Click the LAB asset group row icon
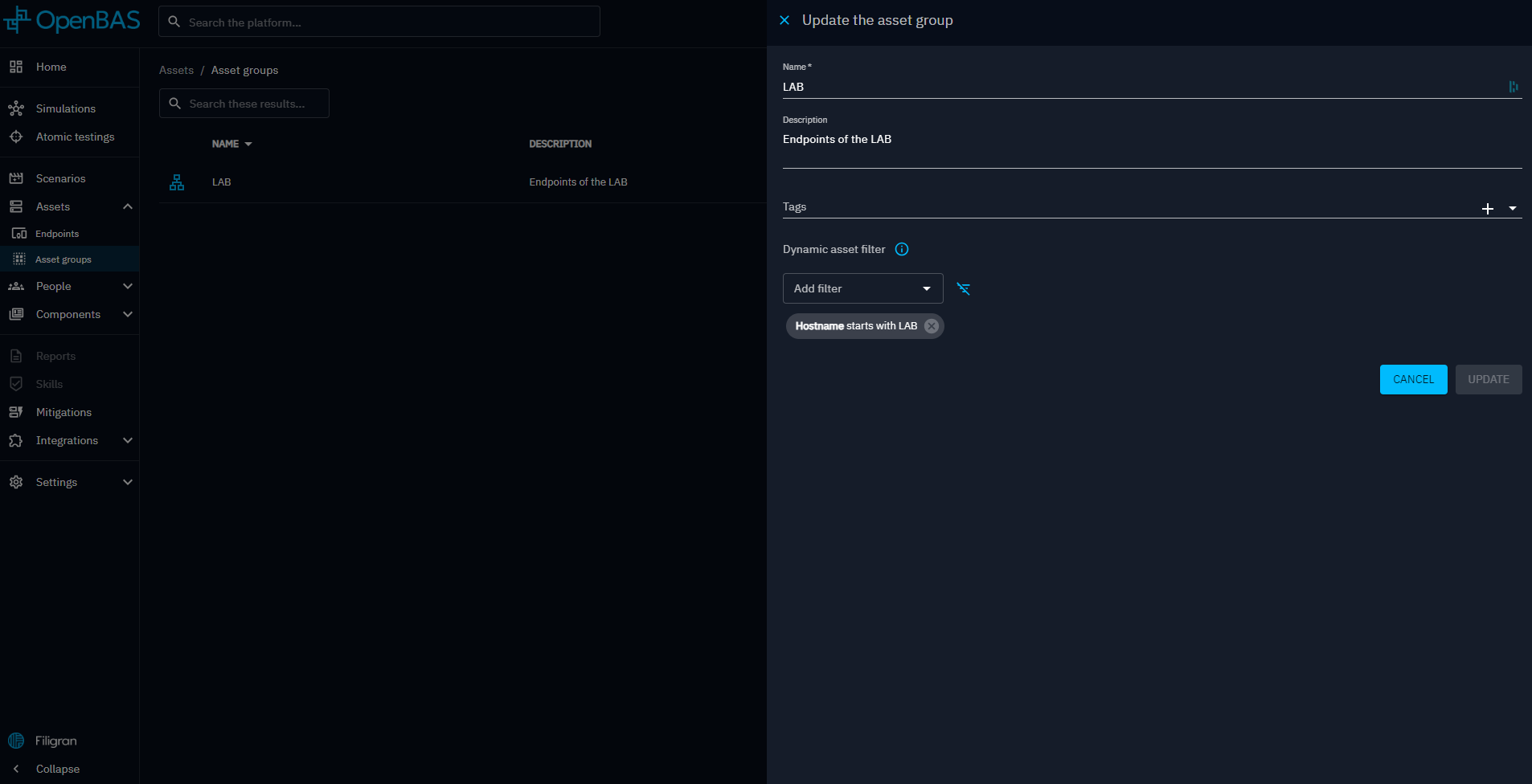Screen dimensions: 1532x784 [x=177, y=182]
